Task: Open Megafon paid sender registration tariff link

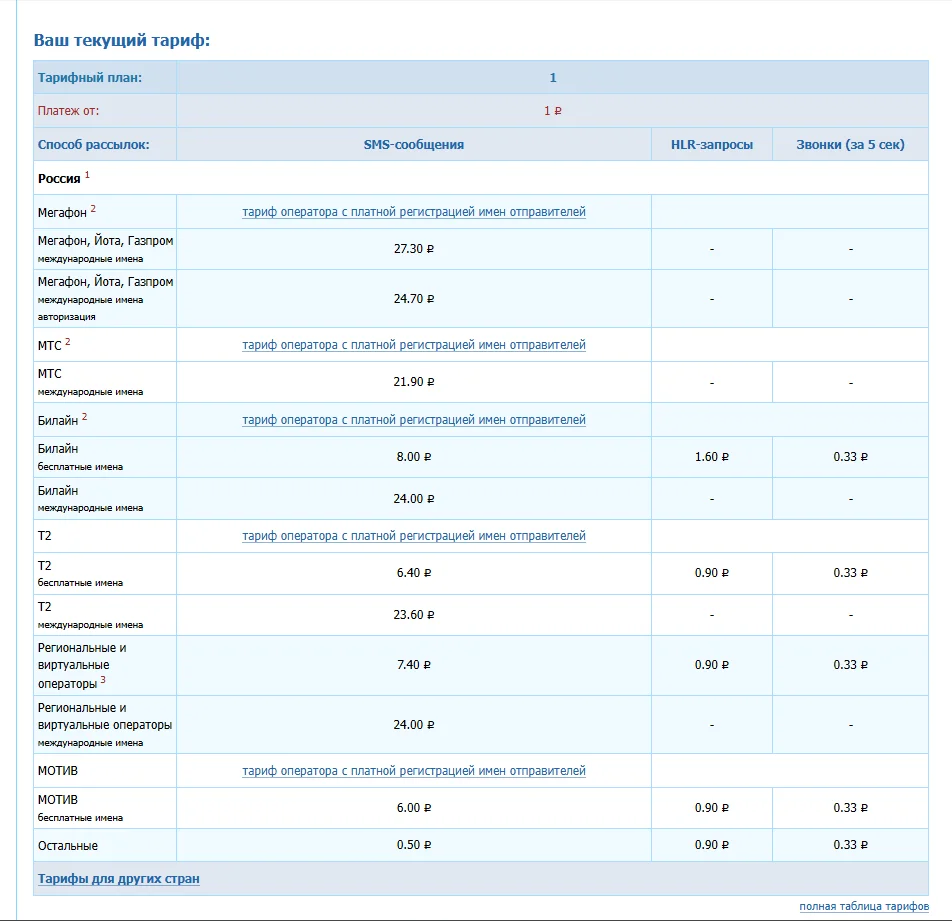Action: pos(413,212)
